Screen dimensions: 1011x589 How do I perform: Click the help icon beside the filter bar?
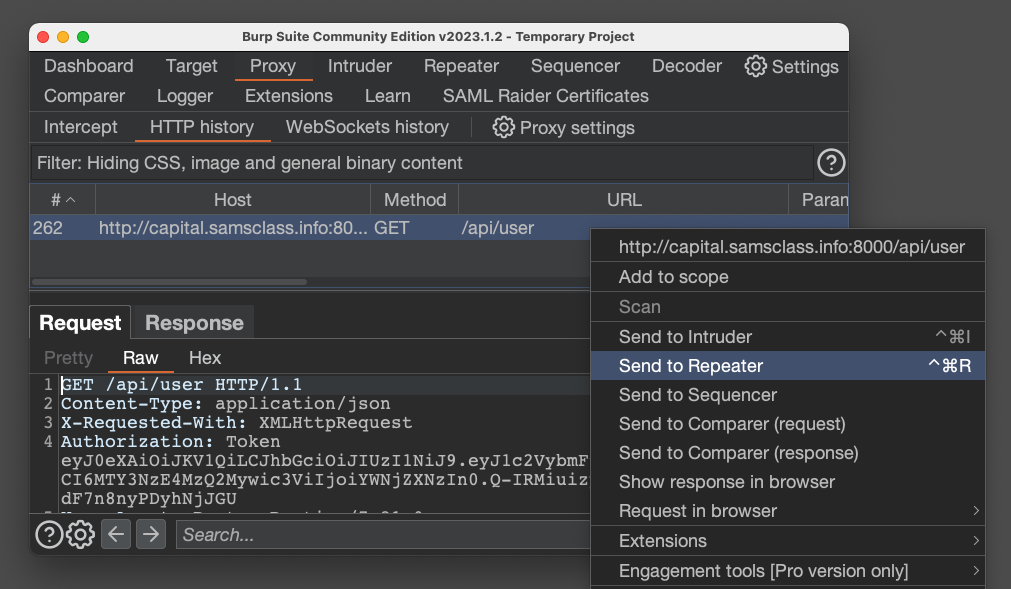[x=831, y=163]
